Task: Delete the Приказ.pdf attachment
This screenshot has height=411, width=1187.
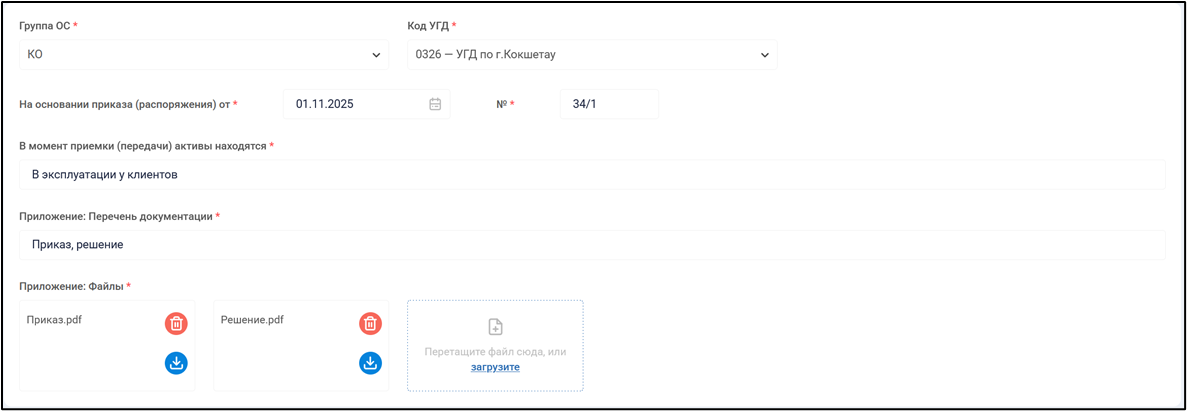Action: 176,323
